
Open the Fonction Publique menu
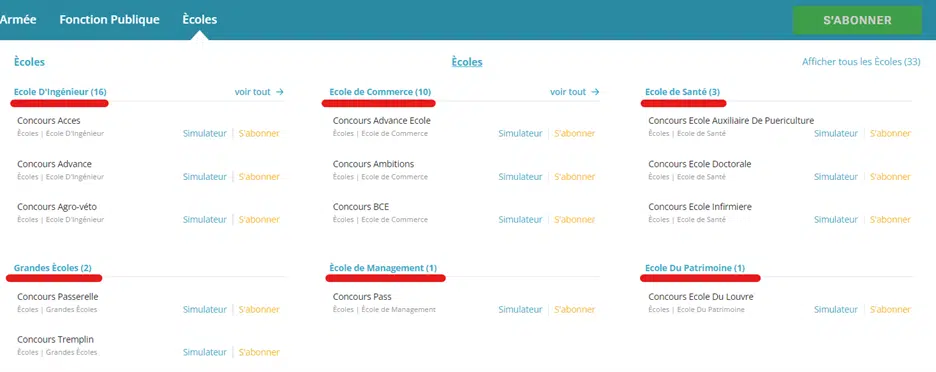pos(109,20)
